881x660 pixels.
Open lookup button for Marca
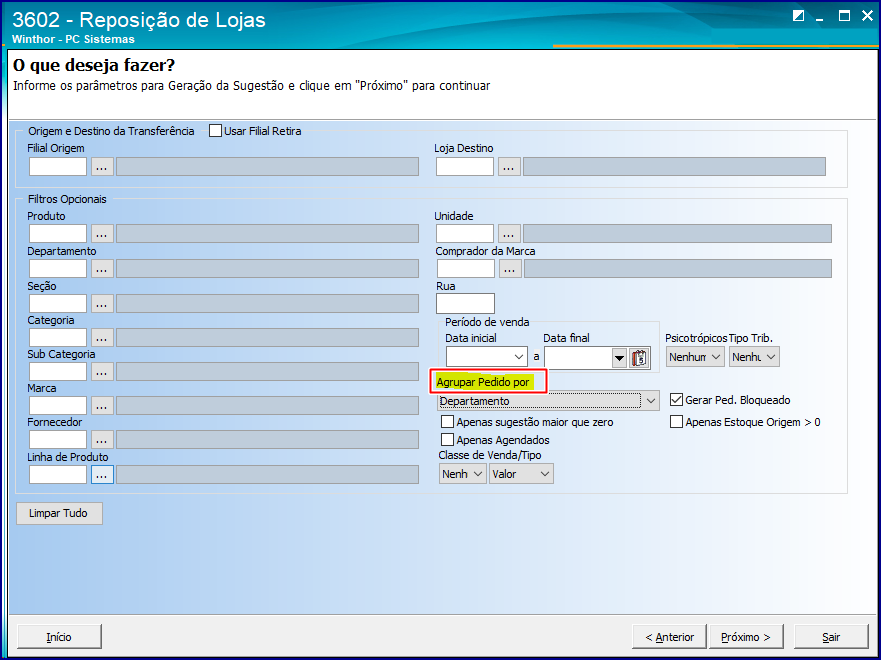(102, 406)
